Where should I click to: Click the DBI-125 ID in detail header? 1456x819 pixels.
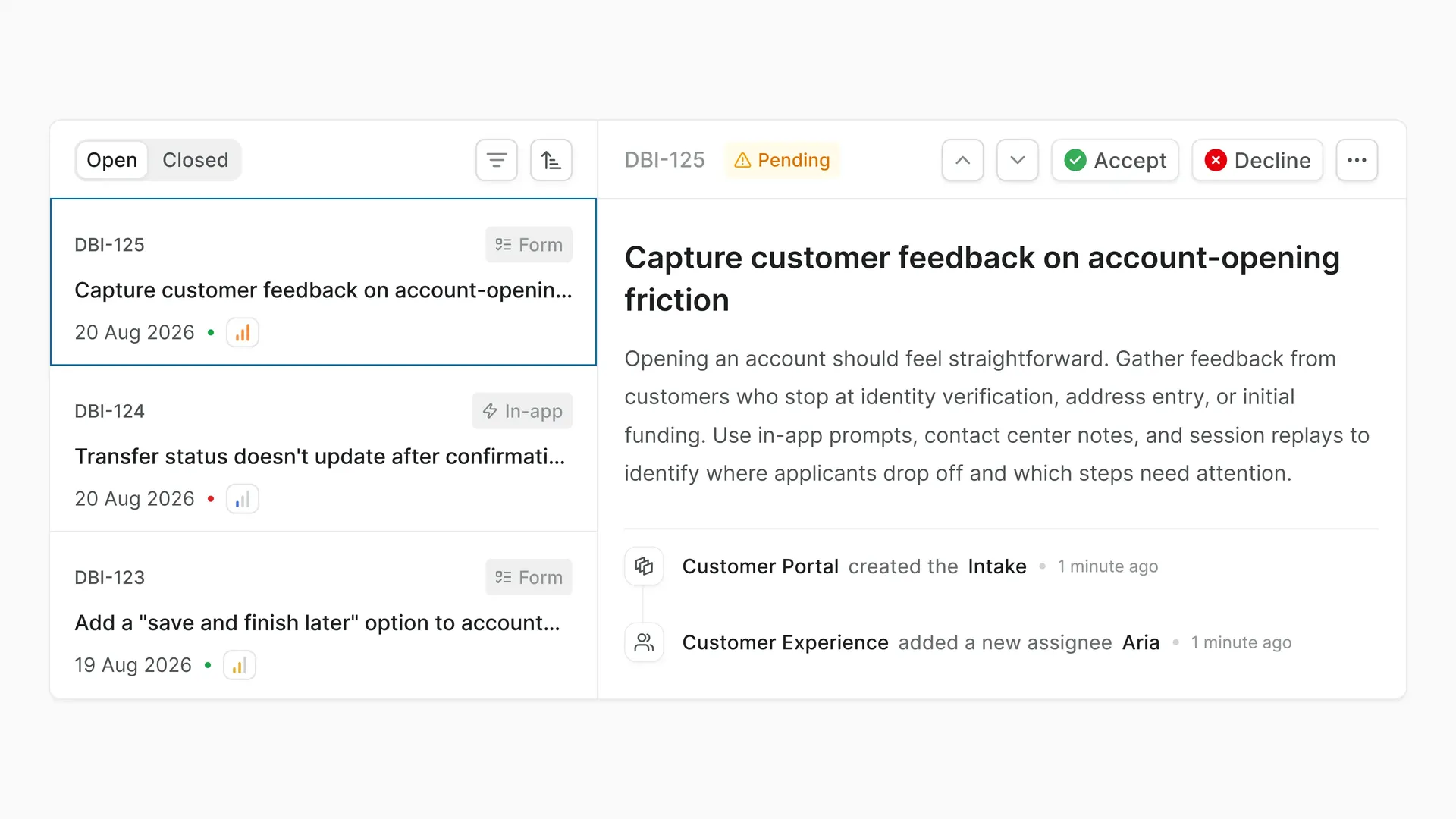pos(664,160)
